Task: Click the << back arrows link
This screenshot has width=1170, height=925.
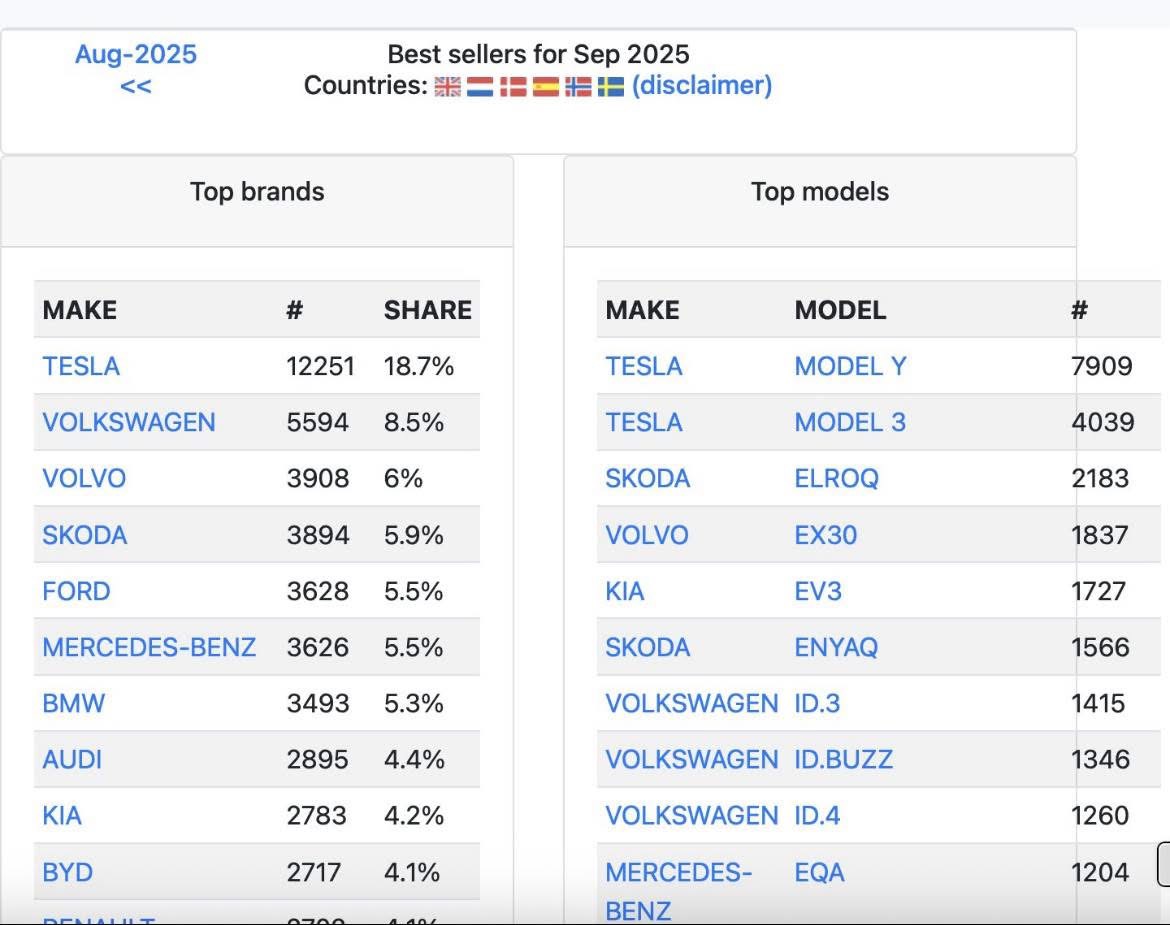Action: point(136,86)
